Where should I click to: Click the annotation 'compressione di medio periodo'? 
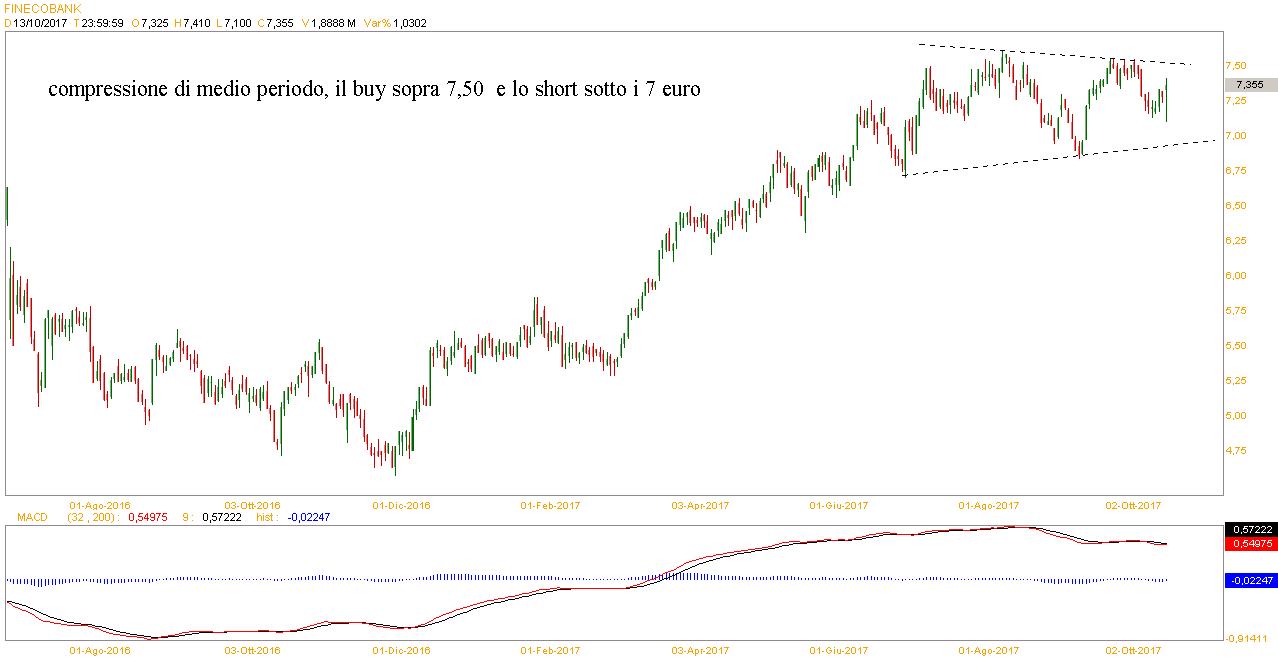188,89
